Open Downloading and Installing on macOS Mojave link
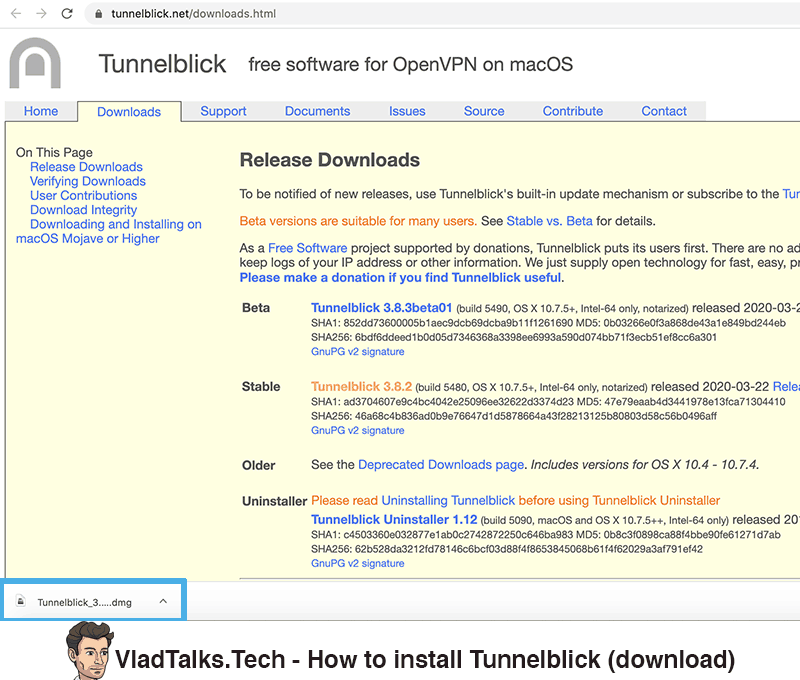The image size is (800, 680). 109,231
